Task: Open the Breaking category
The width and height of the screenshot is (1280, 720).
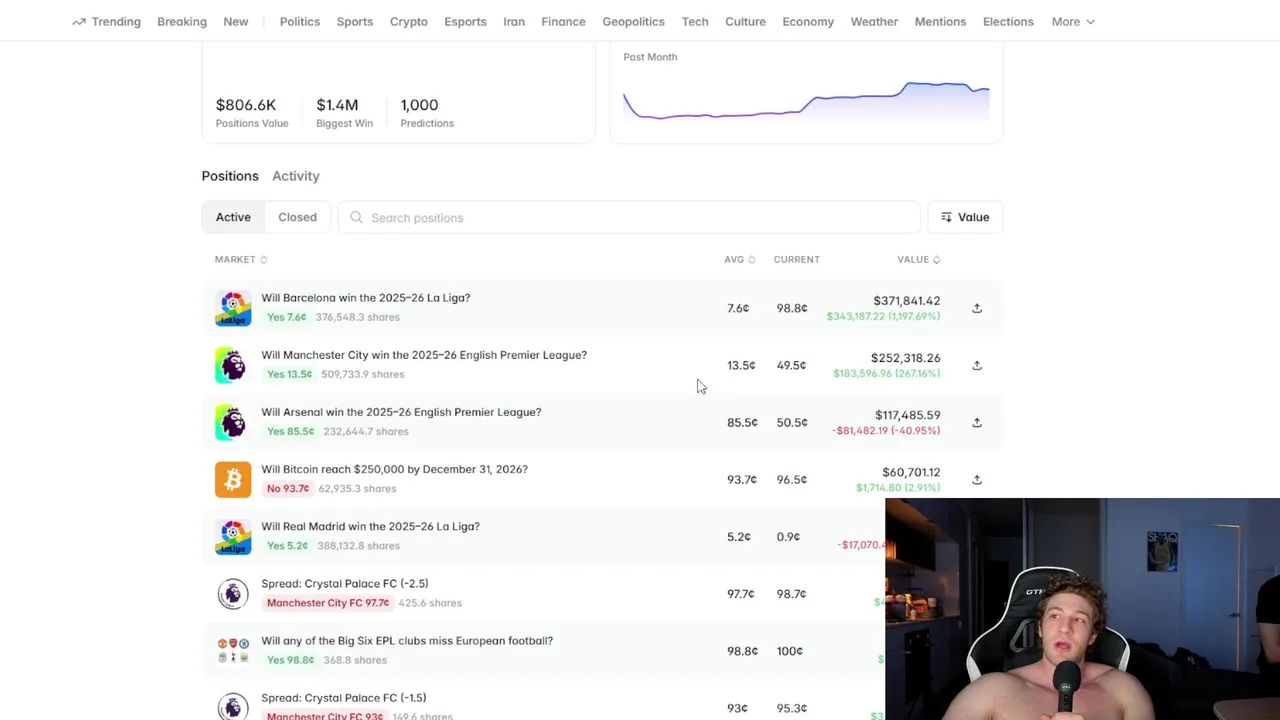Action: 182,21
